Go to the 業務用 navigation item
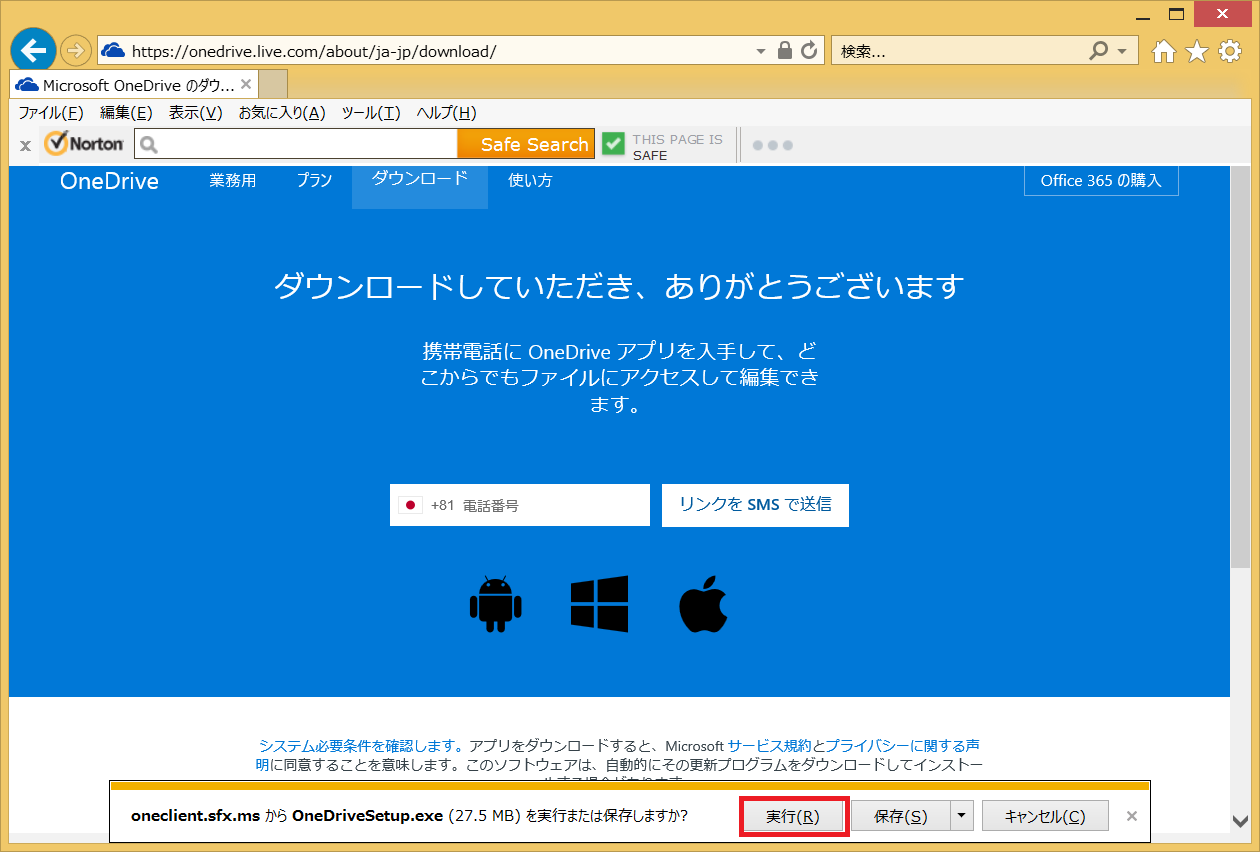 pyautogui.click(x=233, y=181)
